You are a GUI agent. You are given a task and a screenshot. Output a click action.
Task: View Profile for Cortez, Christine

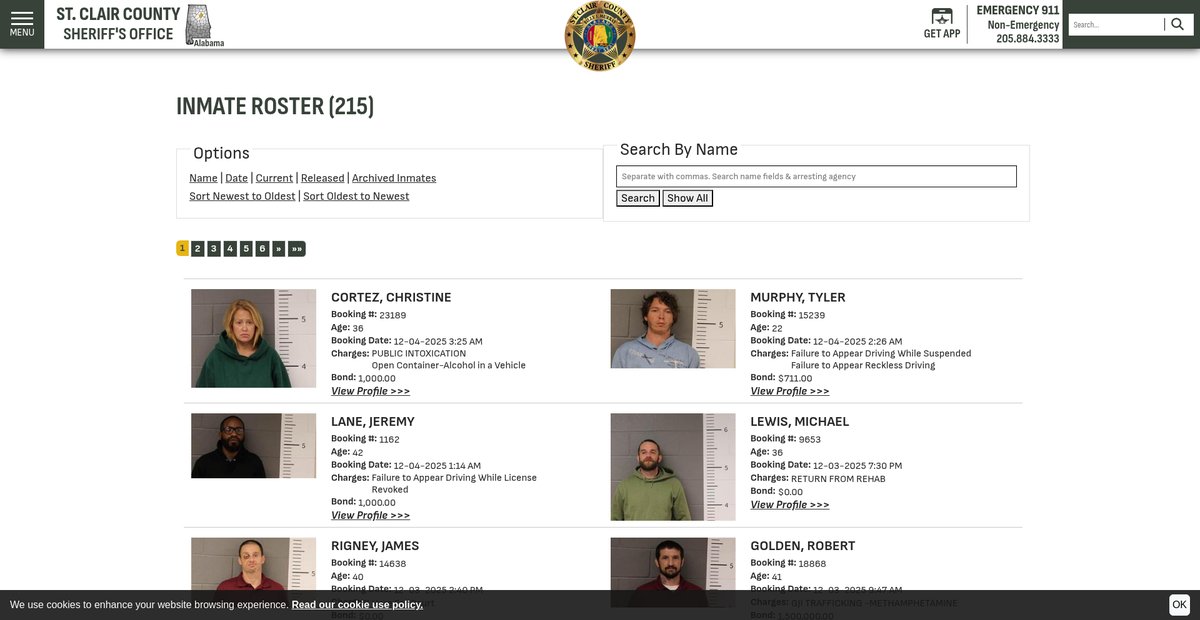(x=370, y=391)
